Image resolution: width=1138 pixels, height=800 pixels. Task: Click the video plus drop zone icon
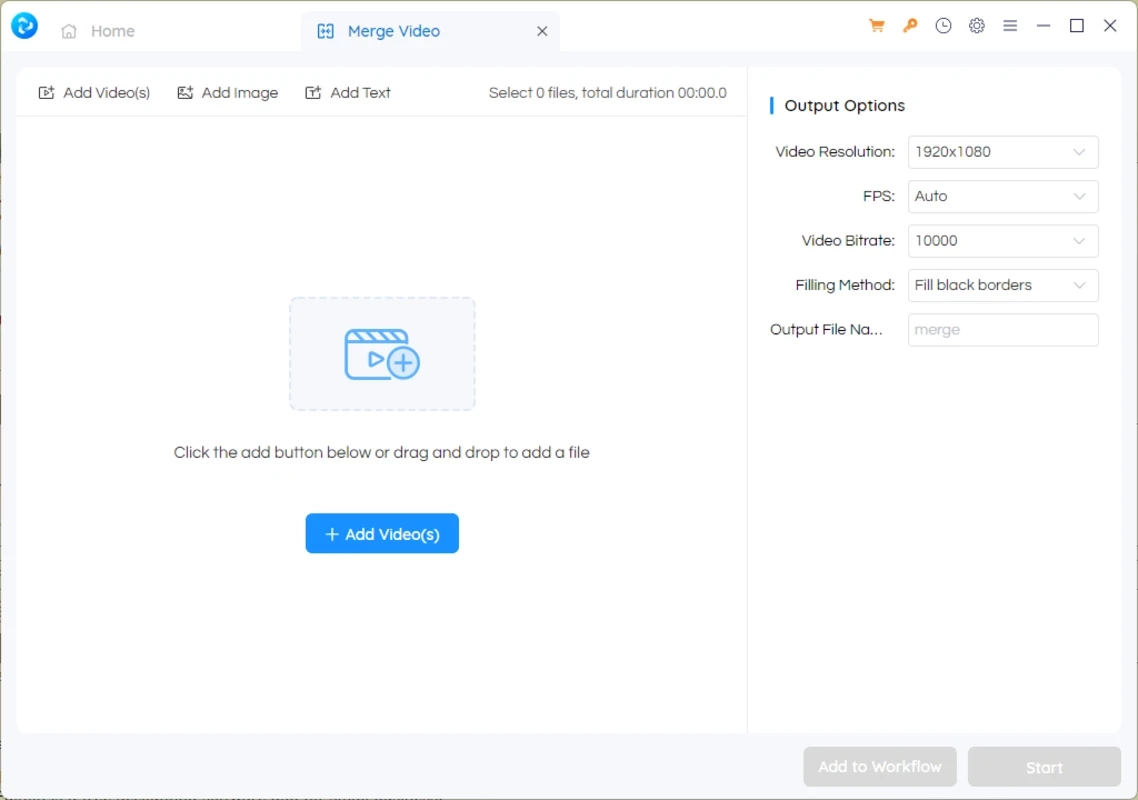(382, 354)
